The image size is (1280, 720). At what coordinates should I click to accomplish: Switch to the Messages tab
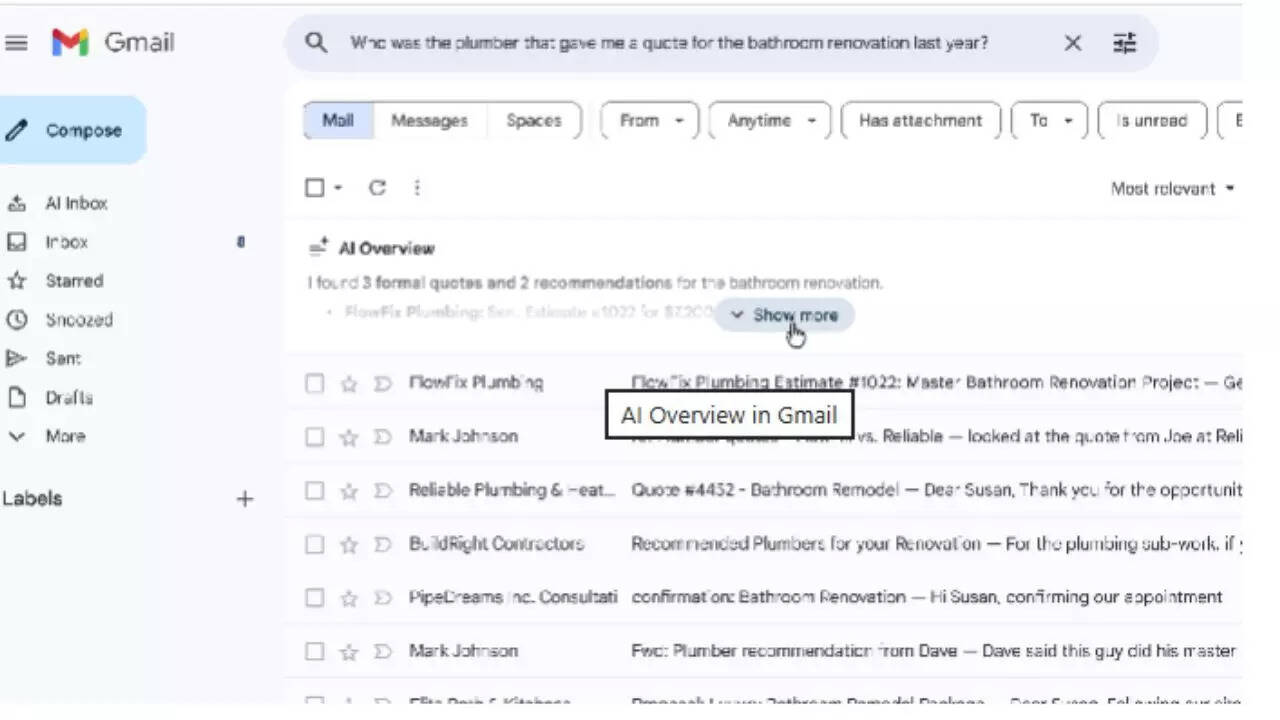tap(429, 120)
